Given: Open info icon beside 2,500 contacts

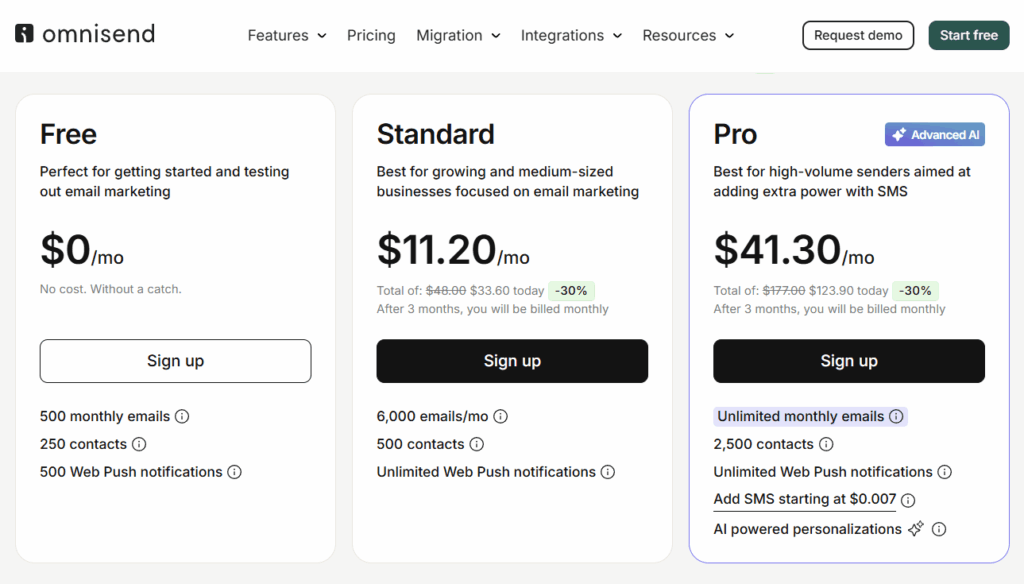Looking at the screenshot, I should pos(826,444).
